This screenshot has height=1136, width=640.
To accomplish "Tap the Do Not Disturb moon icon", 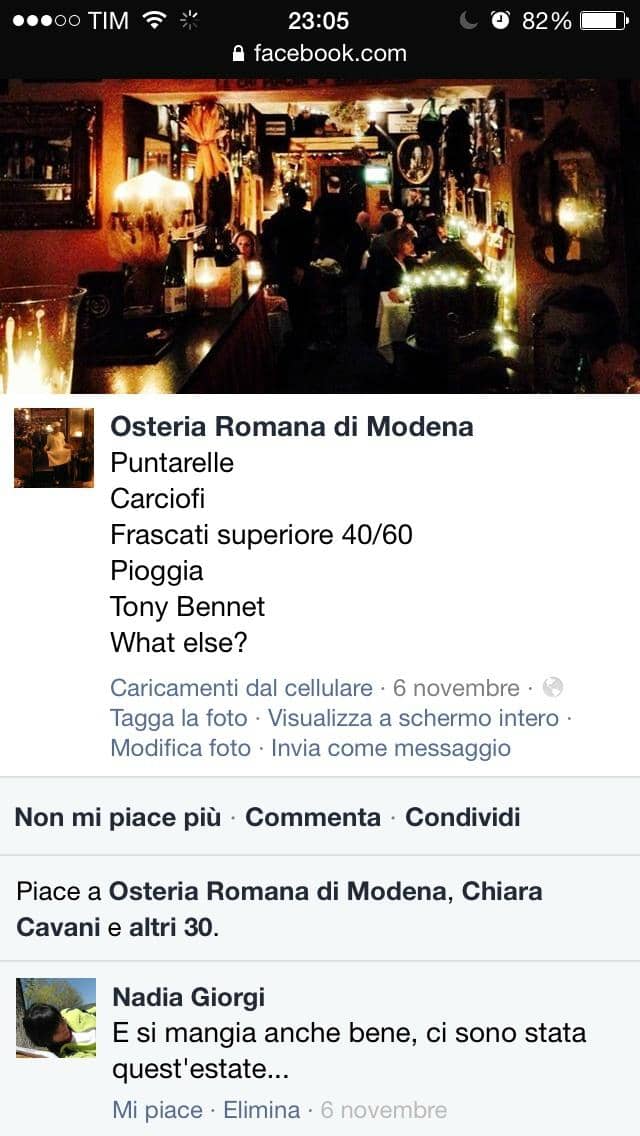I will coord(468,20).
